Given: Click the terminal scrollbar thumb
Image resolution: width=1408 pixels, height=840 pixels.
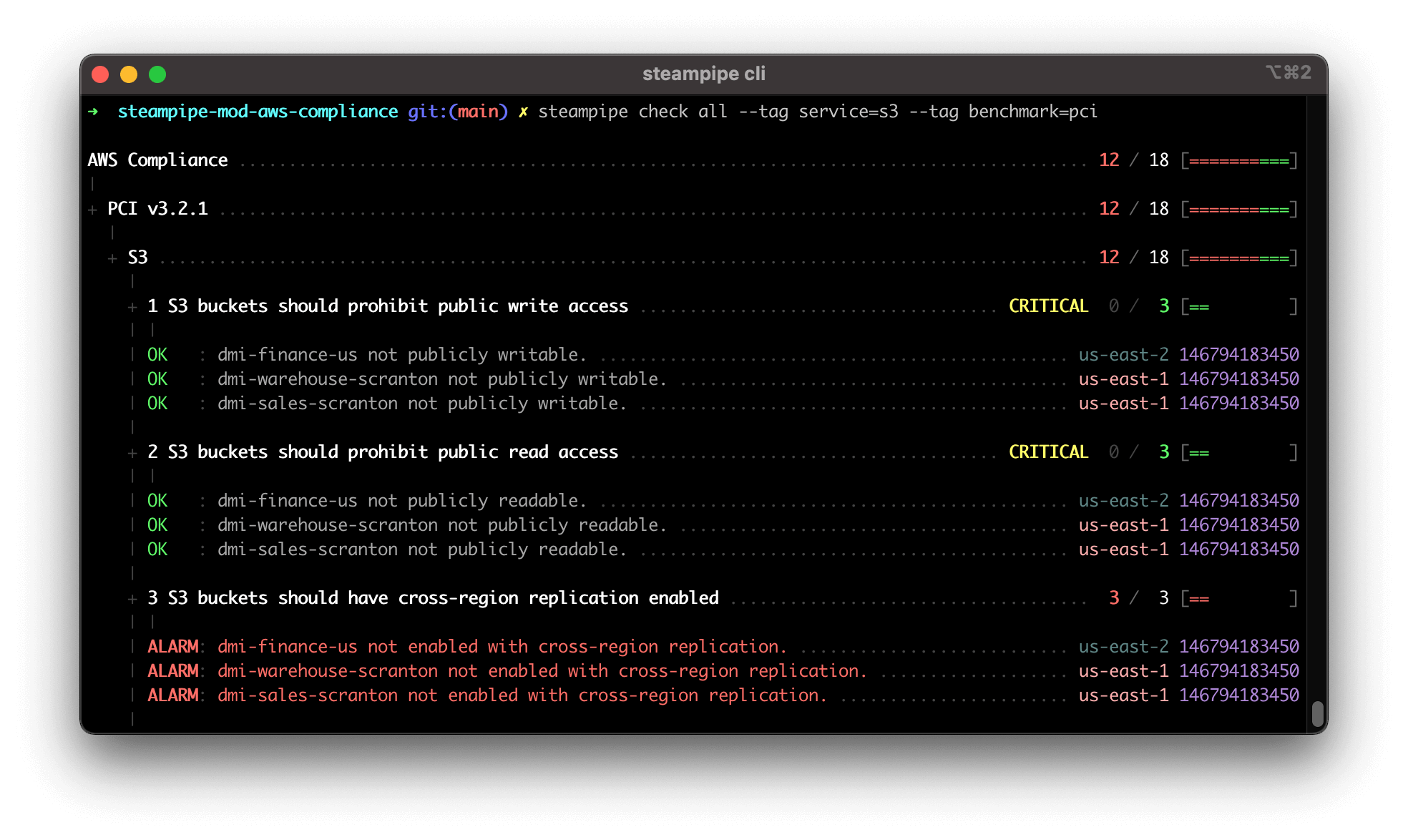Looking at the screenshot, I should tap(1318, 713).
